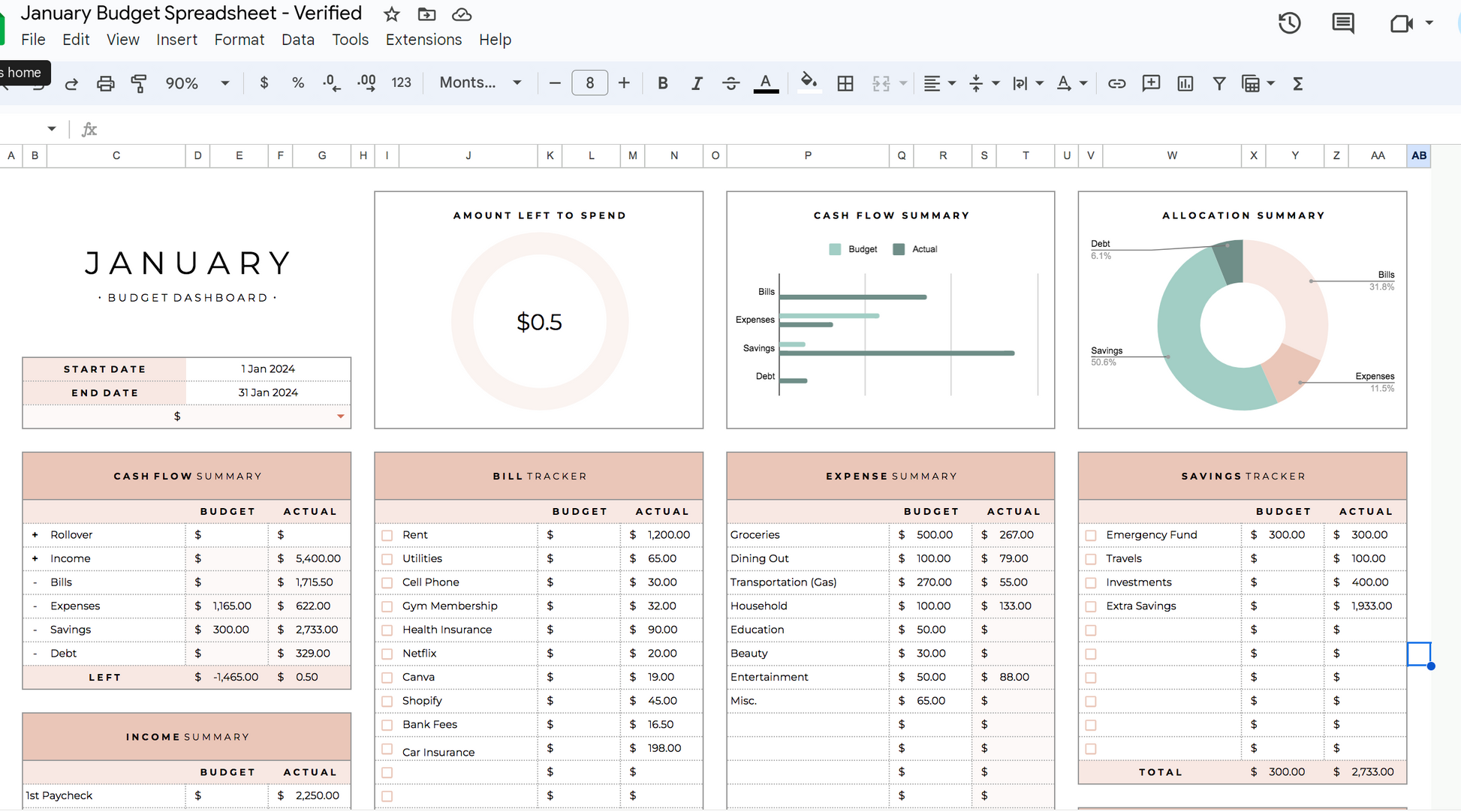Image resolution: width=1461 pixels, height=812 pixels.
Task: Tick the Netflix bill checkbox
Action: tap(387, 654)
